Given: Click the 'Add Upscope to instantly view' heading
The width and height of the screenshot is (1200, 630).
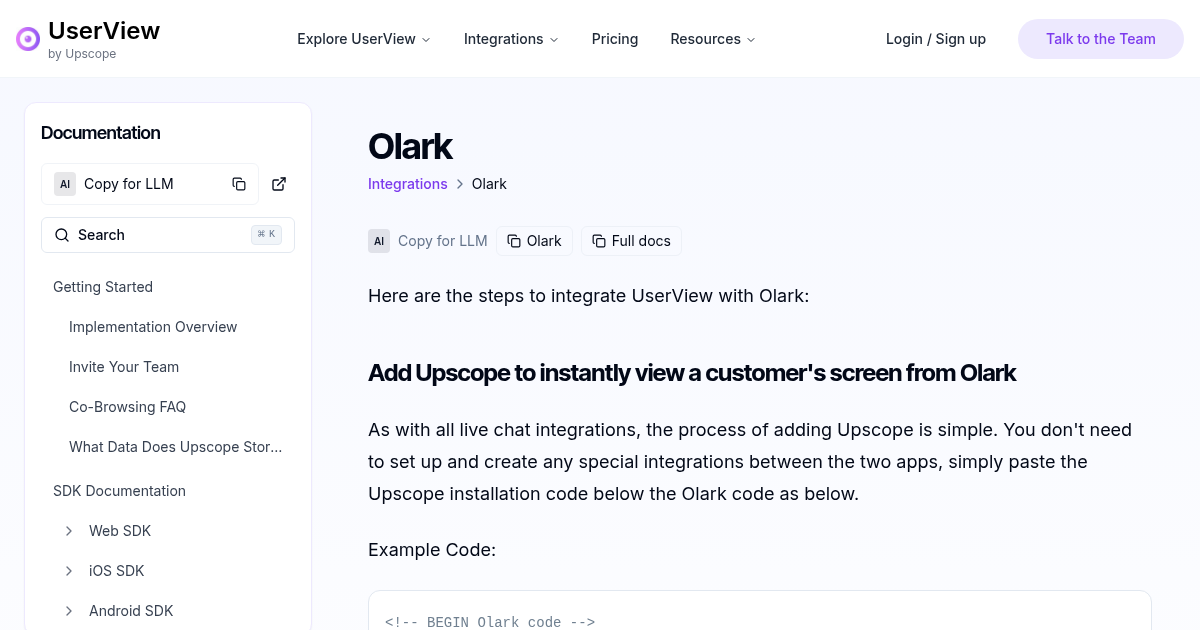Looking at the screenshot, I should pyautogui.click(x=692, y=373).
